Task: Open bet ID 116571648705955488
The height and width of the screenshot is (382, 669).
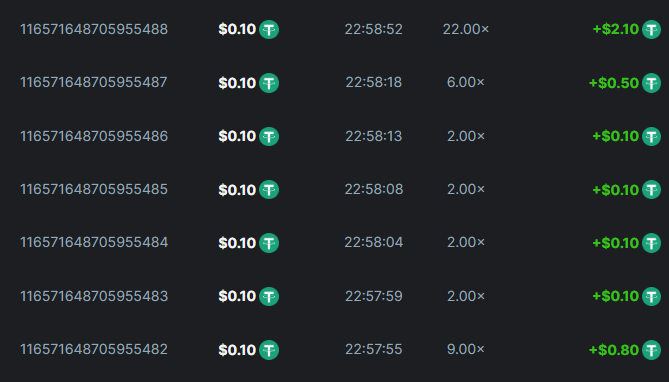Action: tap(94, 29)
